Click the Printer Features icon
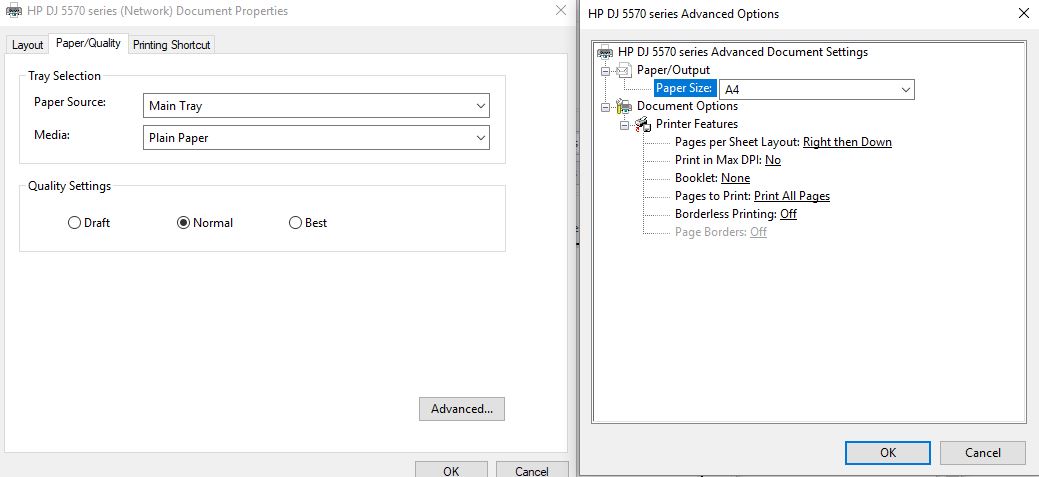Screen dimensions: 1039x477 (643, 124)
